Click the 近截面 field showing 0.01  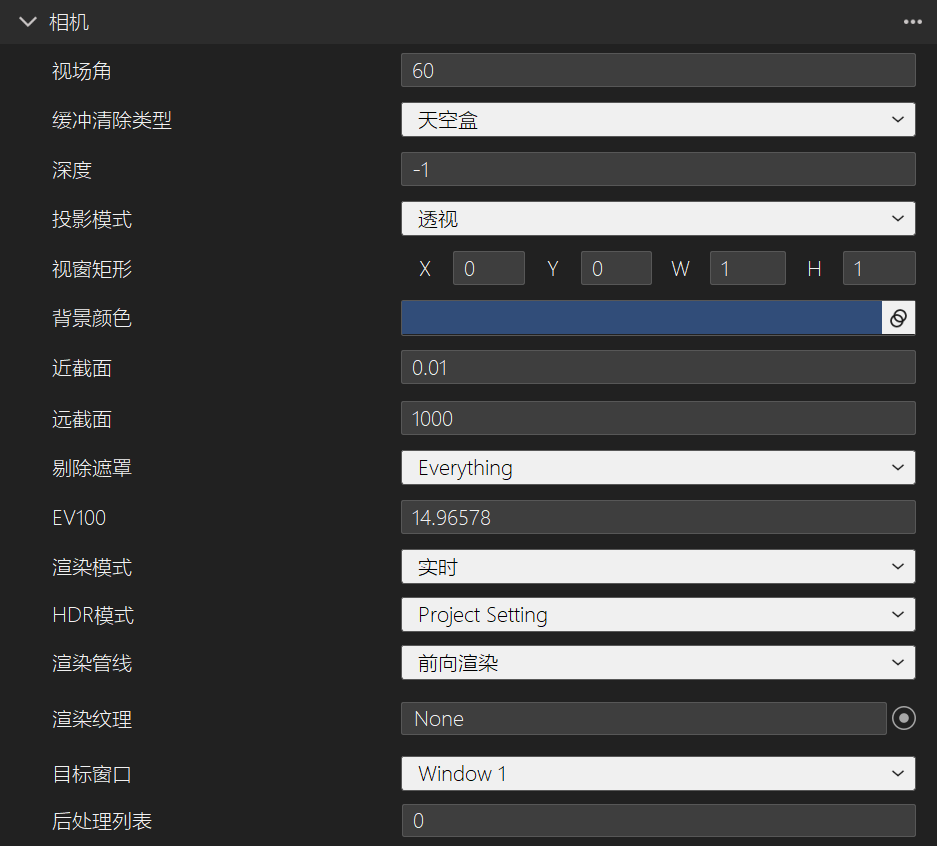[658, 367]
